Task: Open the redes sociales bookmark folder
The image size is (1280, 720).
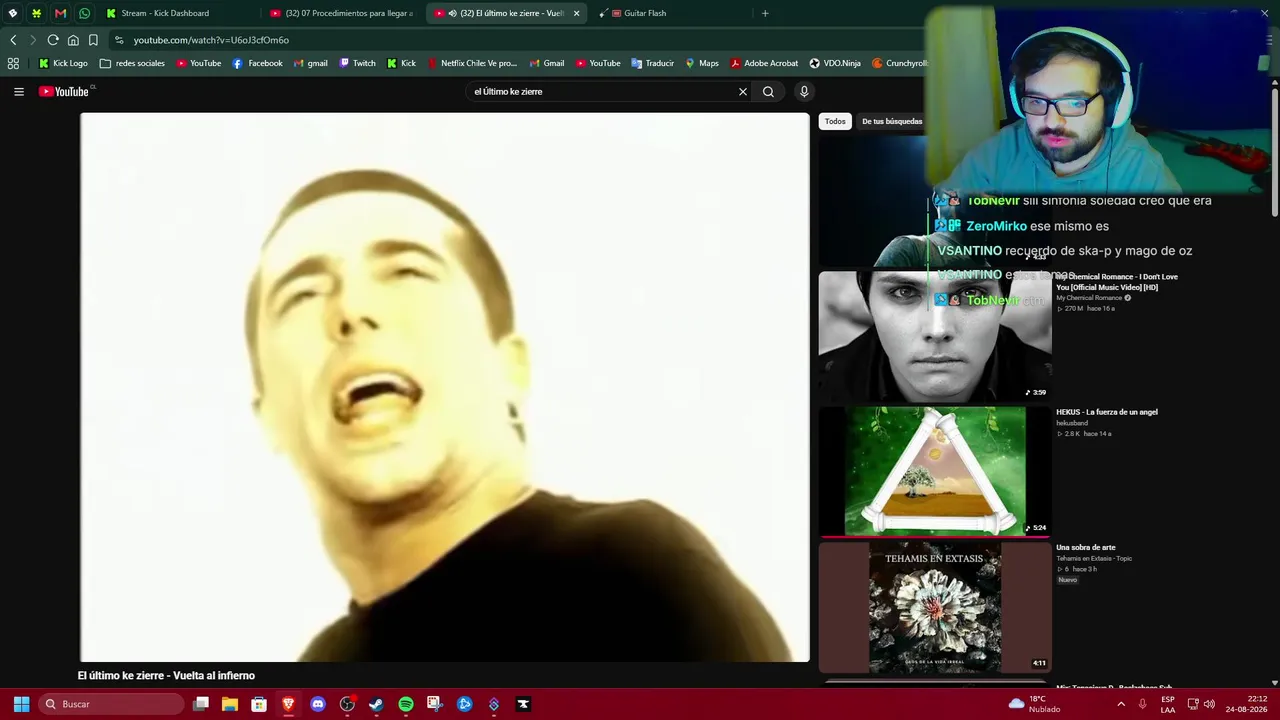Action: pos(132,63)
